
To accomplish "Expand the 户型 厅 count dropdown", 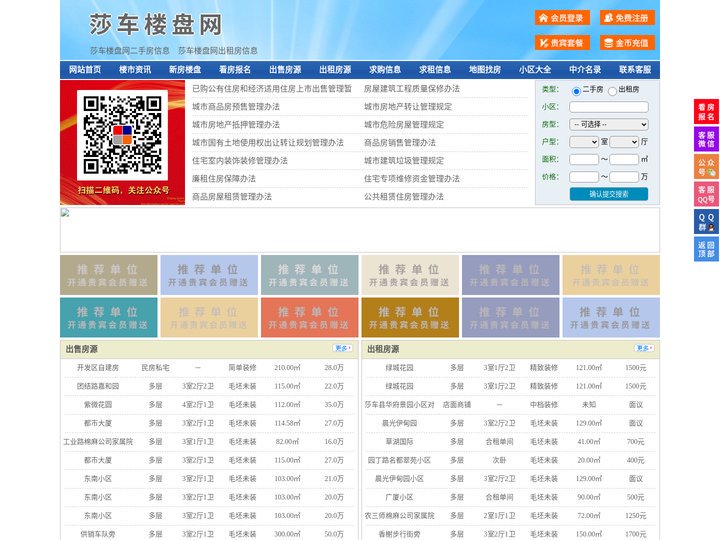I will point(624,142).
